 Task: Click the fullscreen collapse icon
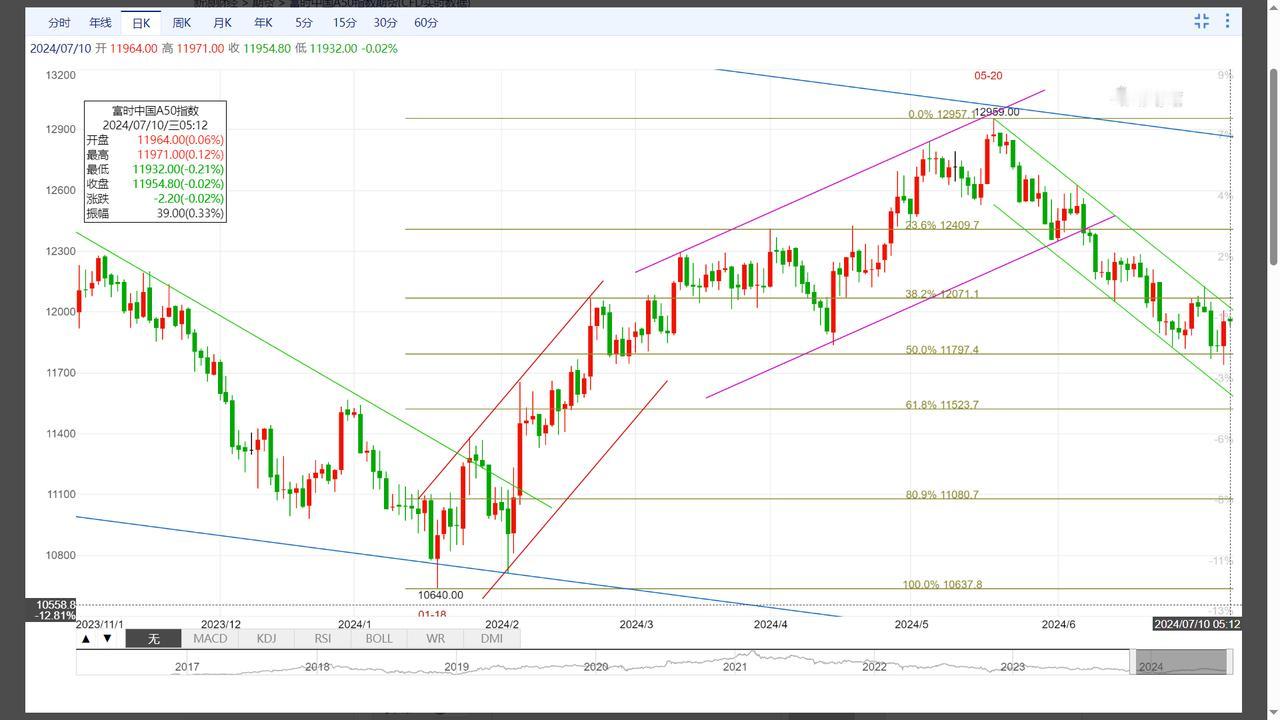pyautogui.click(x=1201, y=21)
